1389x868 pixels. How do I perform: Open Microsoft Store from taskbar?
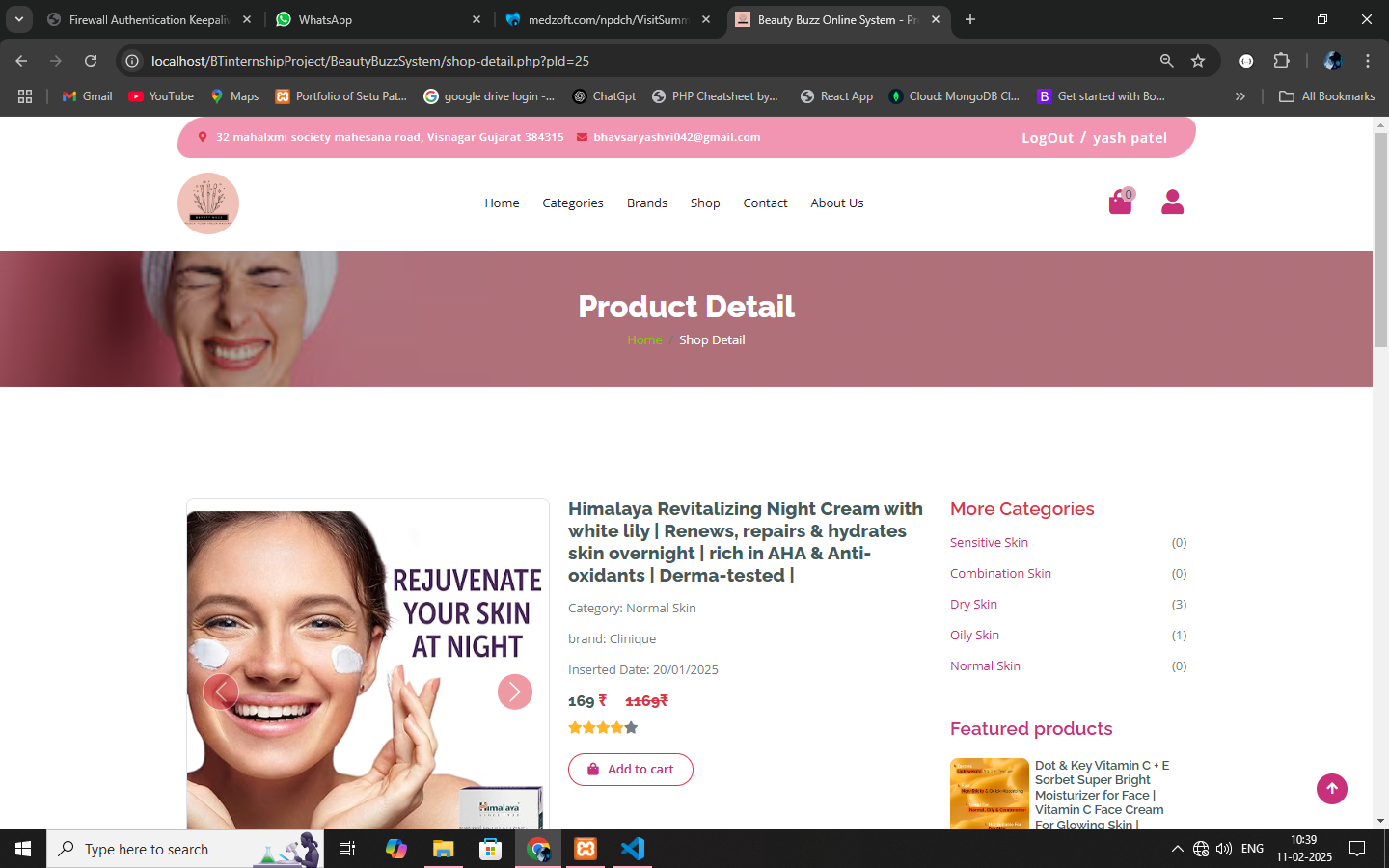[x=491, y=849]
